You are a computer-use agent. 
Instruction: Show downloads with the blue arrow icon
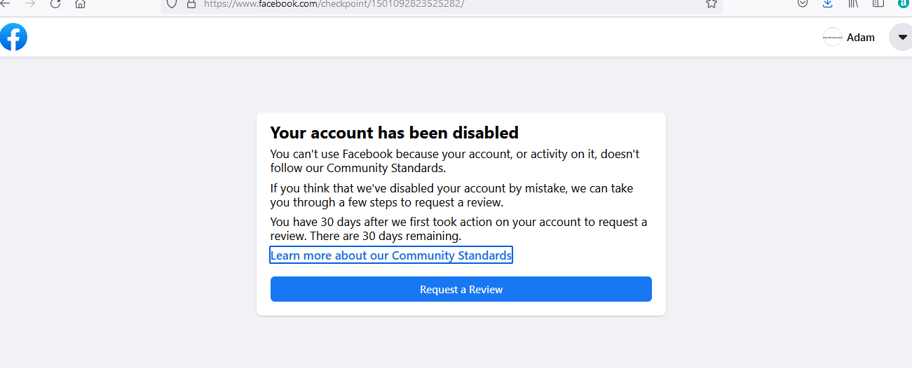(x=828, y=3)
